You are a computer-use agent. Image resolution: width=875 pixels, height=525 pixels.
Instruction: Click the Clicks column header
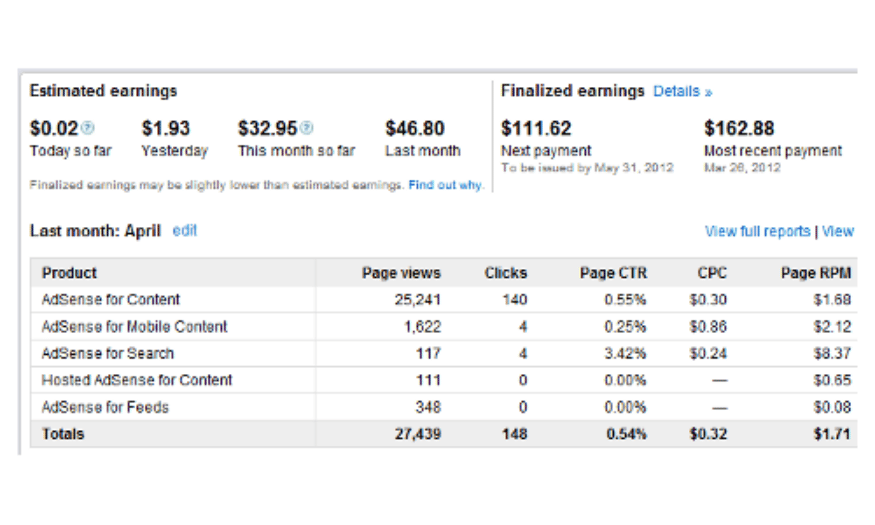[x=506, y=273]
